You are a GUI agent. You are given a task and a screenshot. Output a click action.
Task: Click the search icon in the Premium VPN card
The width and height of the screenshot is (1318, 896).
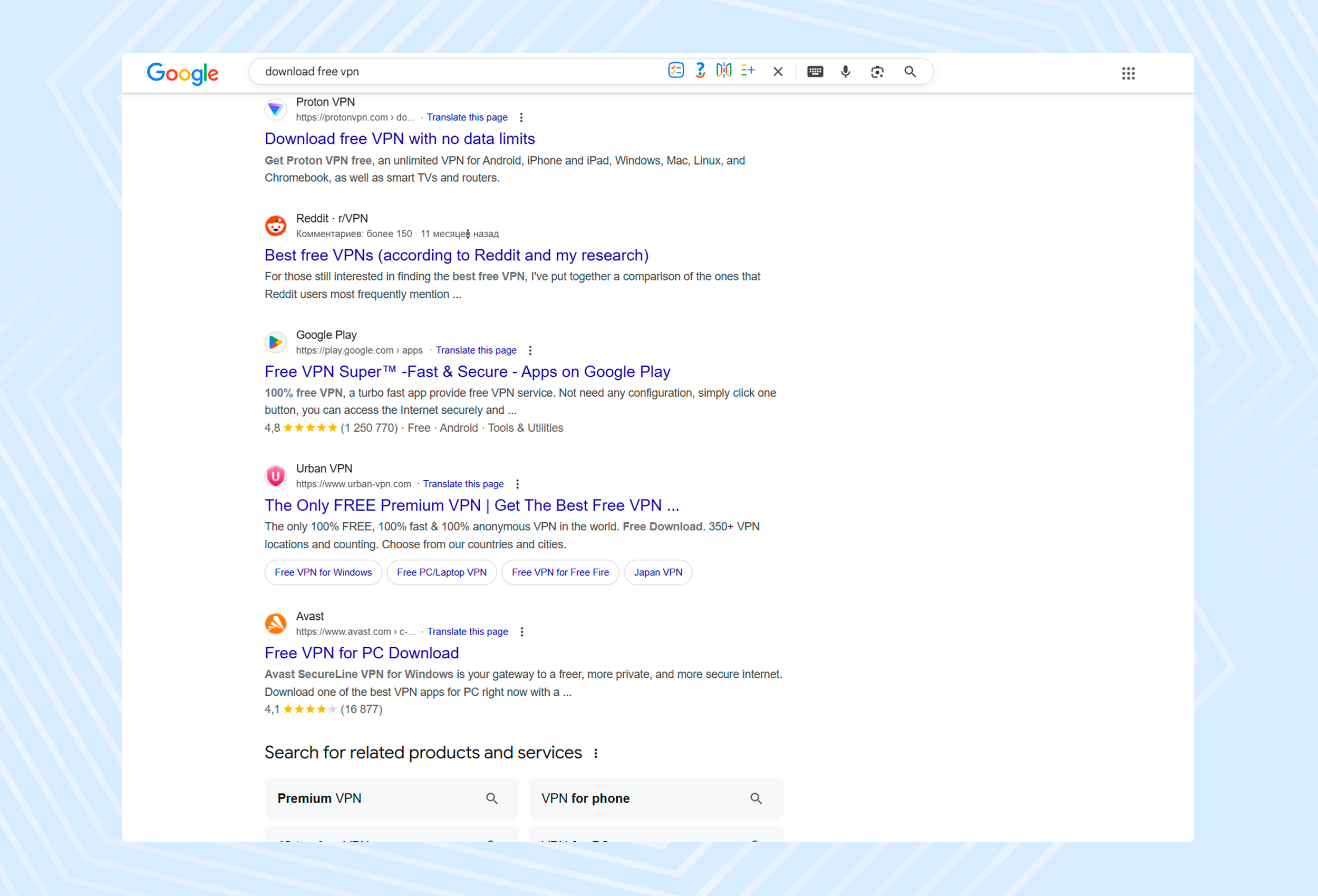click(492, 798)
